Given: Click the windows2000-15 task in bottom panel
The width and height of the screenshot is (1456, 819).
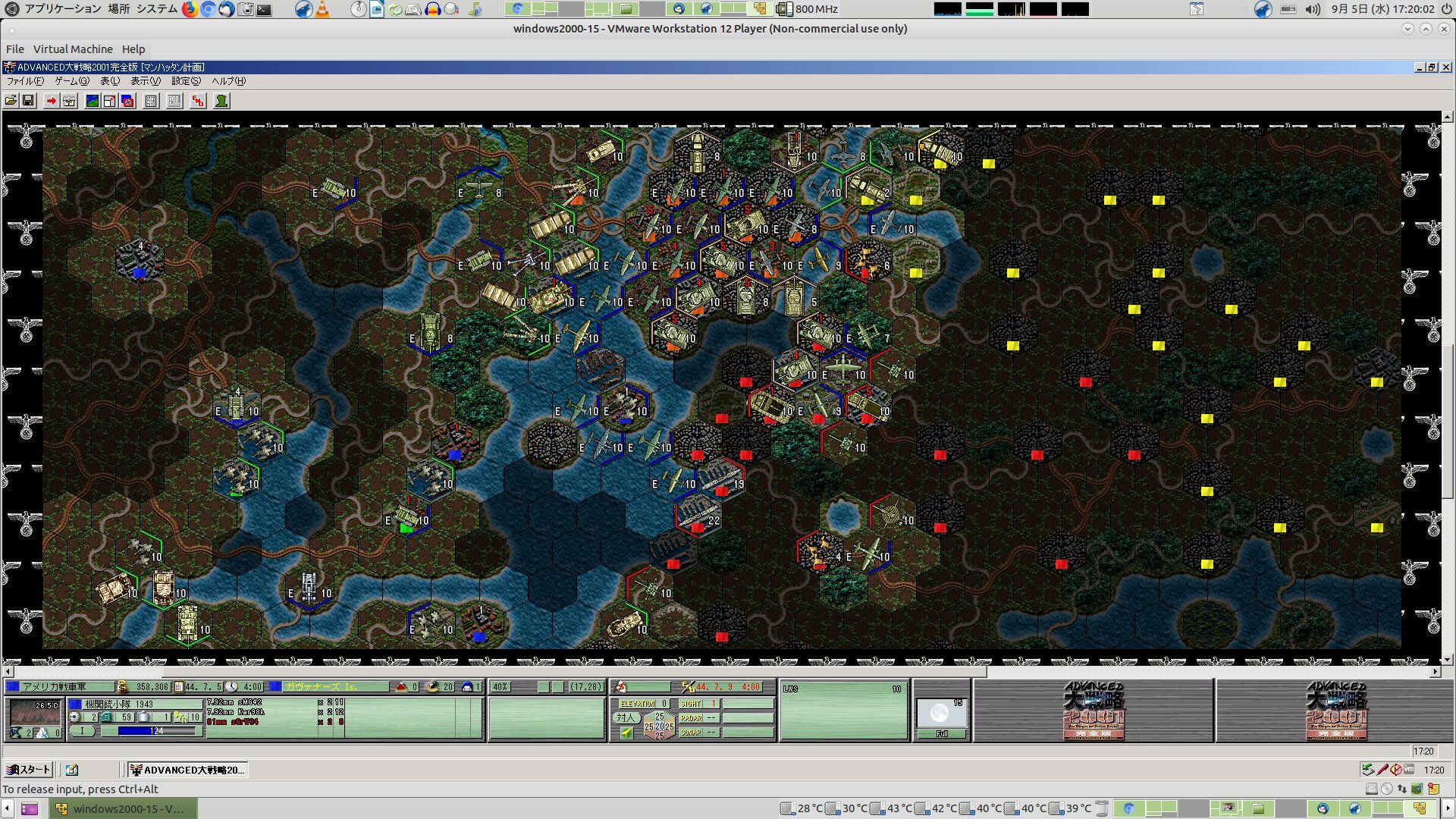Looking at the screenshot, I should [124, 808].
